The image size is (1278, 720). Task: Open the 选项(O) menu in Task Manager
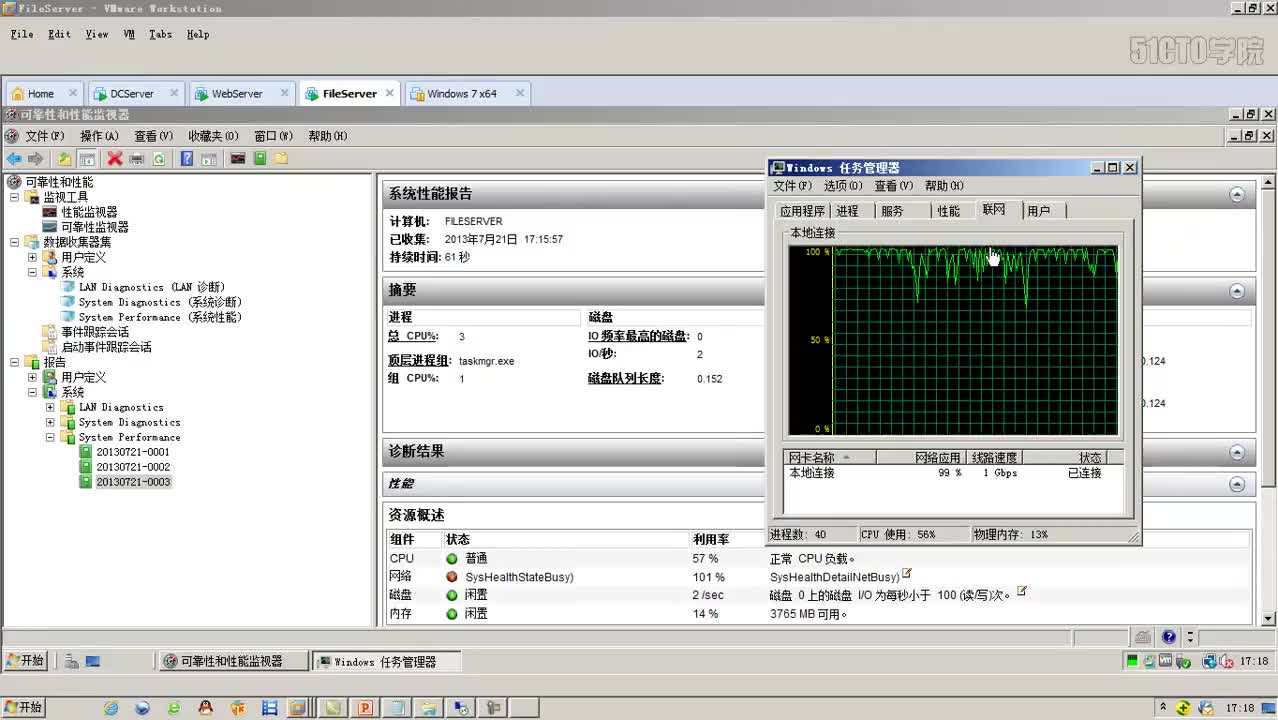(x=843, y=186)
